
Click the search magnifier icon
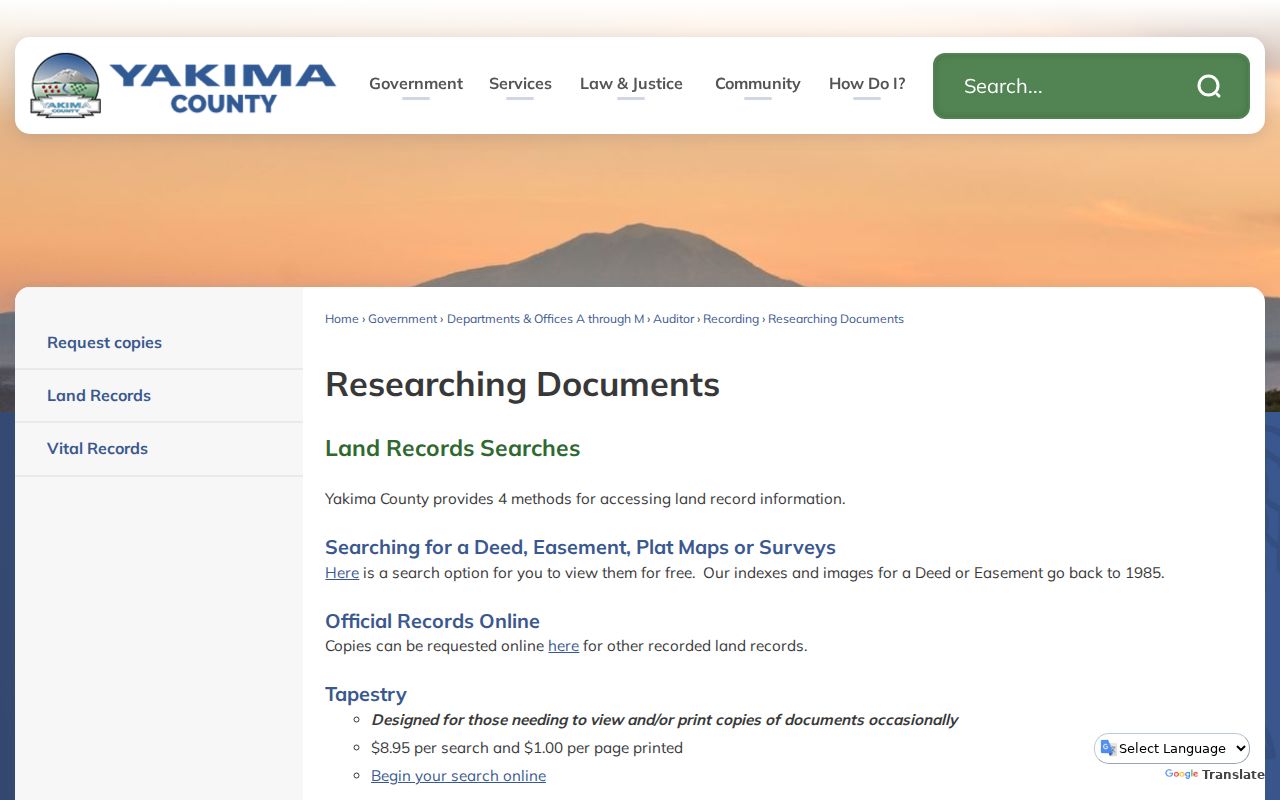pyautogui.click(x=1209, y=86)
